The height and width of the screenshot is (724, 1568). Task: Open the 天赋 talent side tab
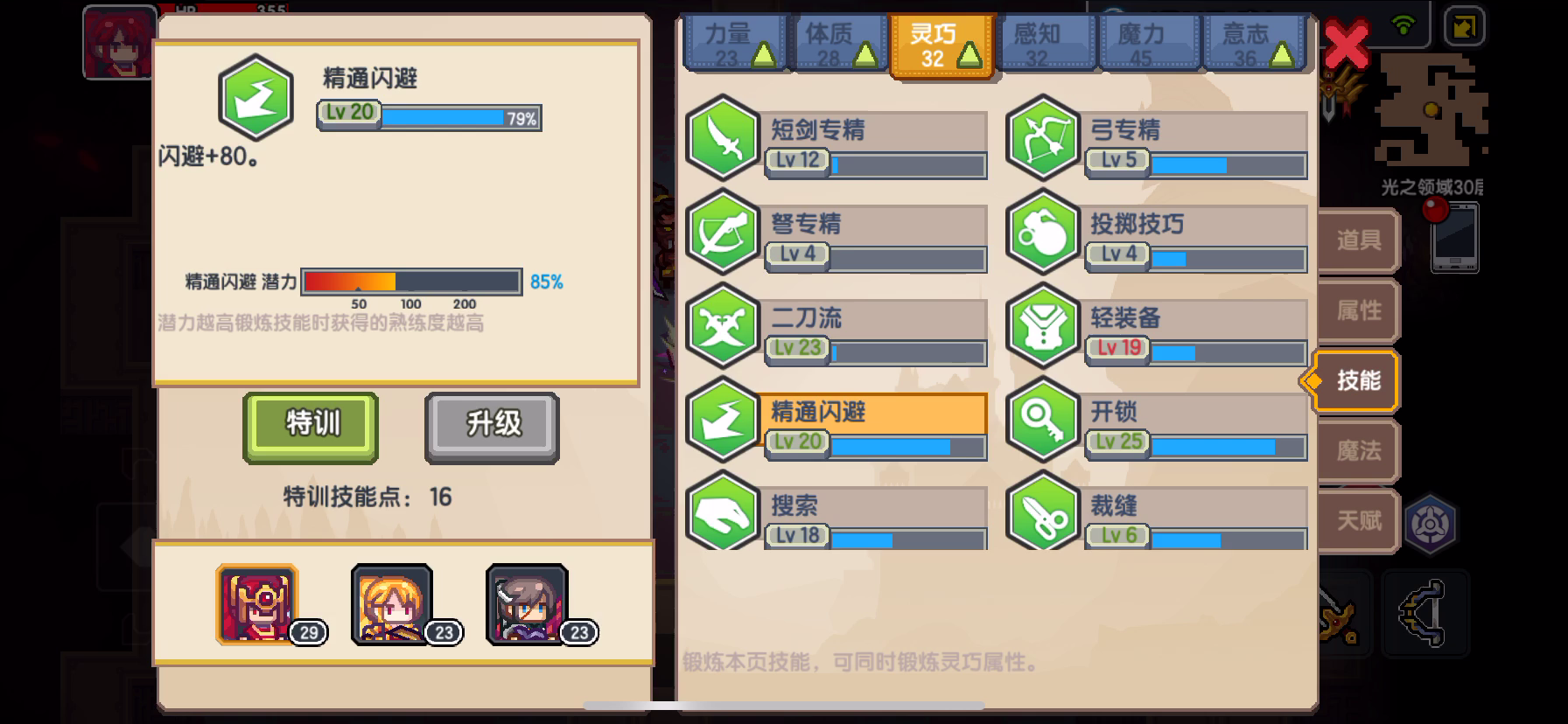1358,521
